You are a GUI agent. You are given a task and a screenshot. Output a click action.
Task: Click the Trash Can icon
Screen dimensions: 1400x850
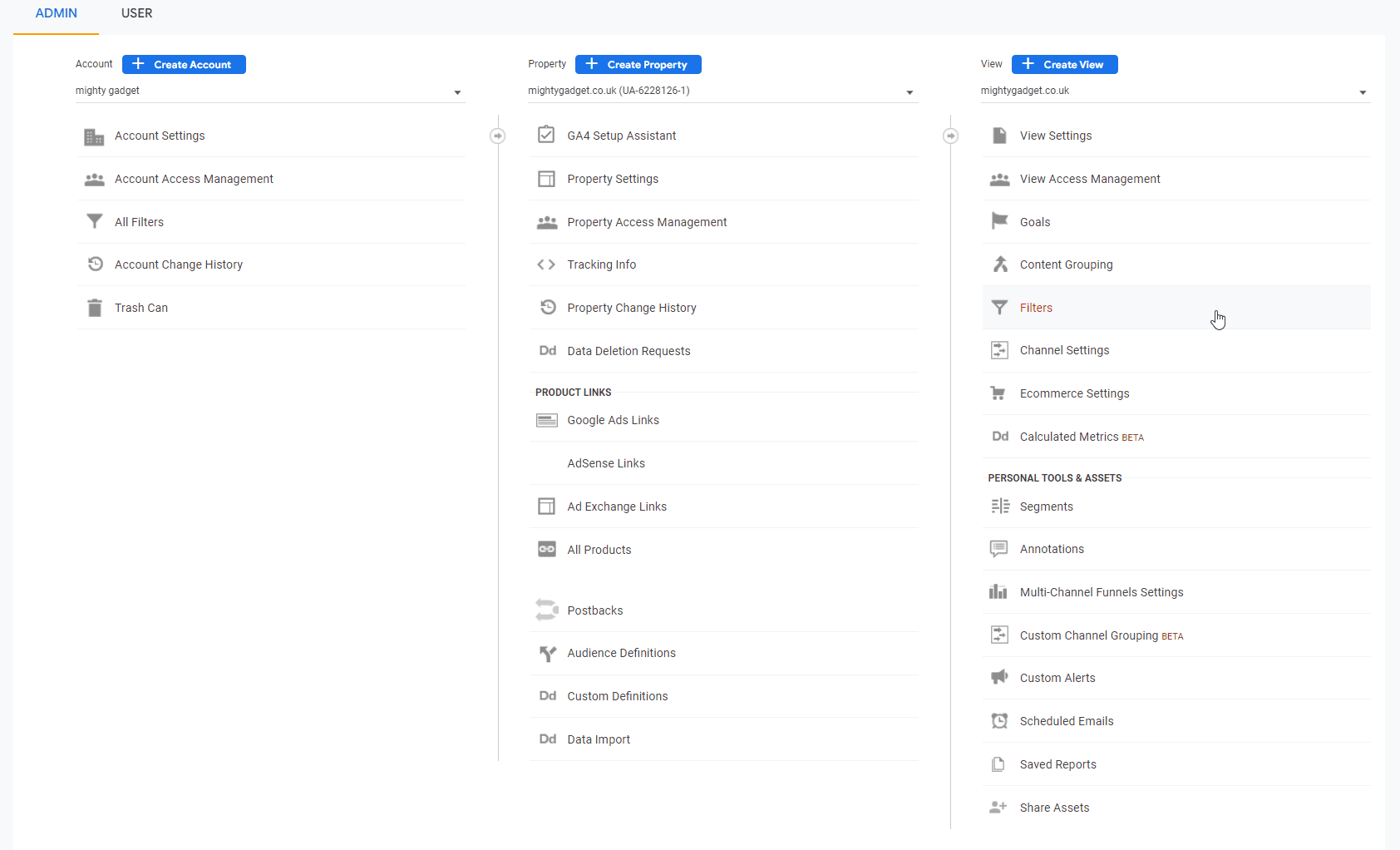(x=94, y=308)
